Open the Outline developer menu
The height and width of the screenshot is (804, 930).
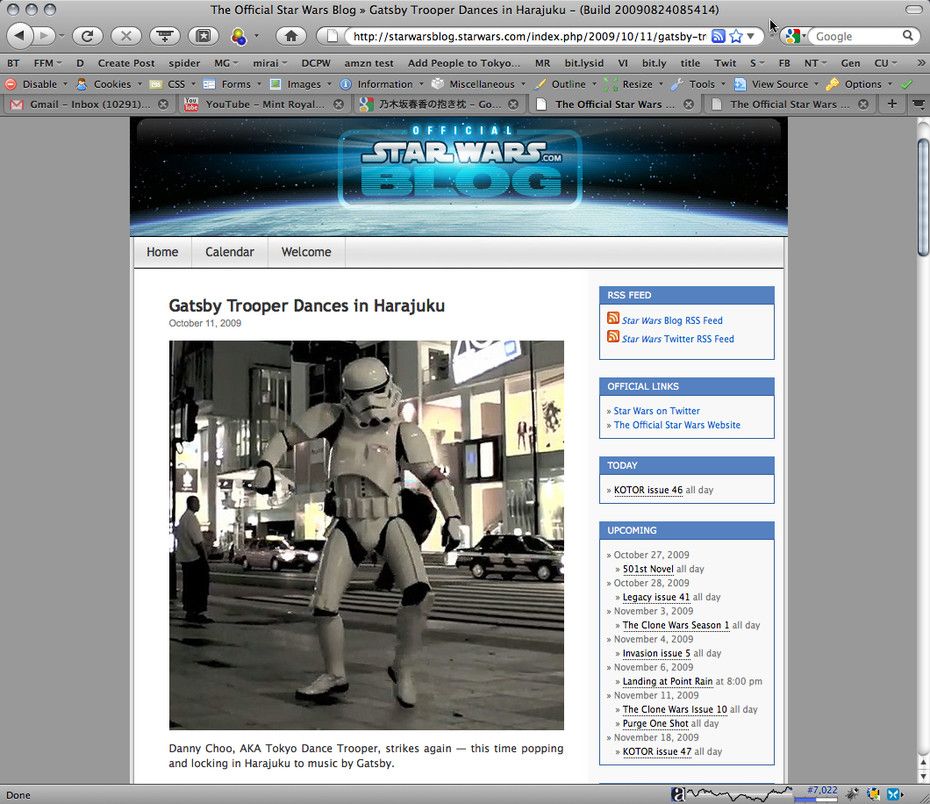point(565,84)
